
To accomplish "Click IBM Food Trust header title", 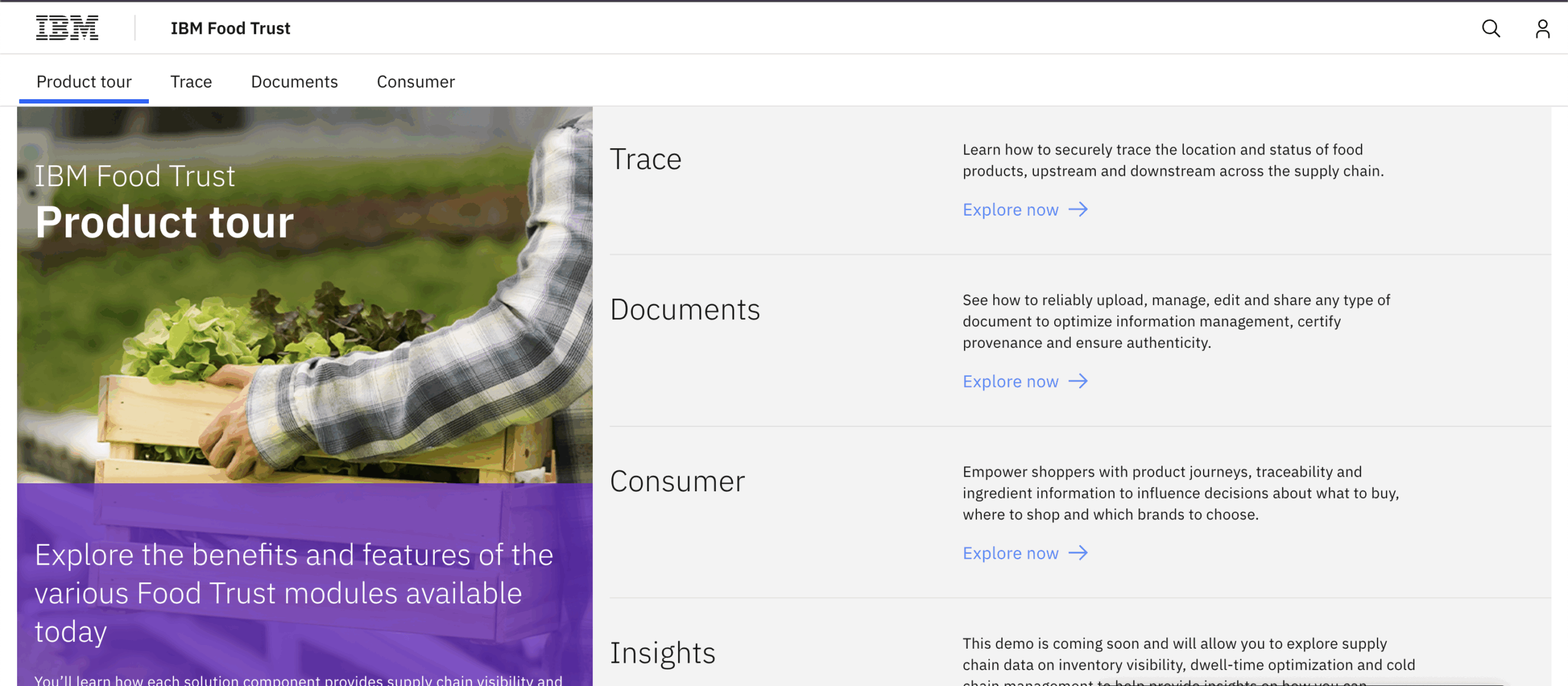I will tap(230, 28).
